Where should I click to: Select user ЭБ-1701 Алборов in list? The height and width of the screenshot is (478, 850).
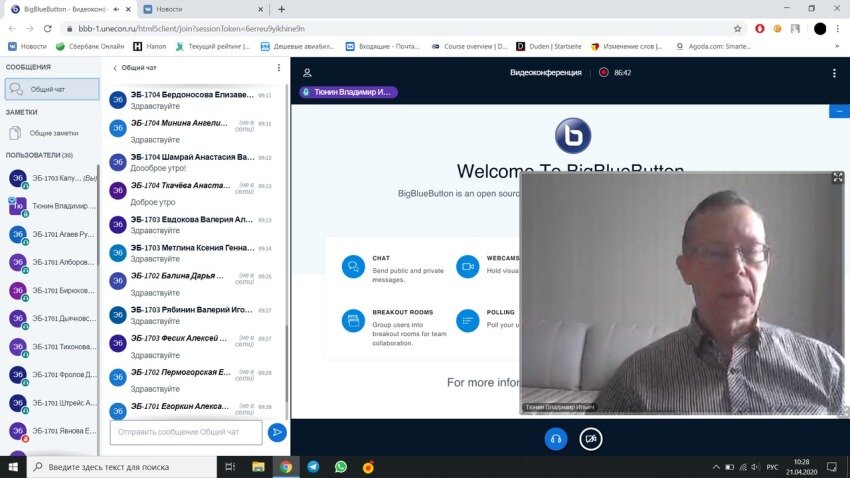pos(51,262)
